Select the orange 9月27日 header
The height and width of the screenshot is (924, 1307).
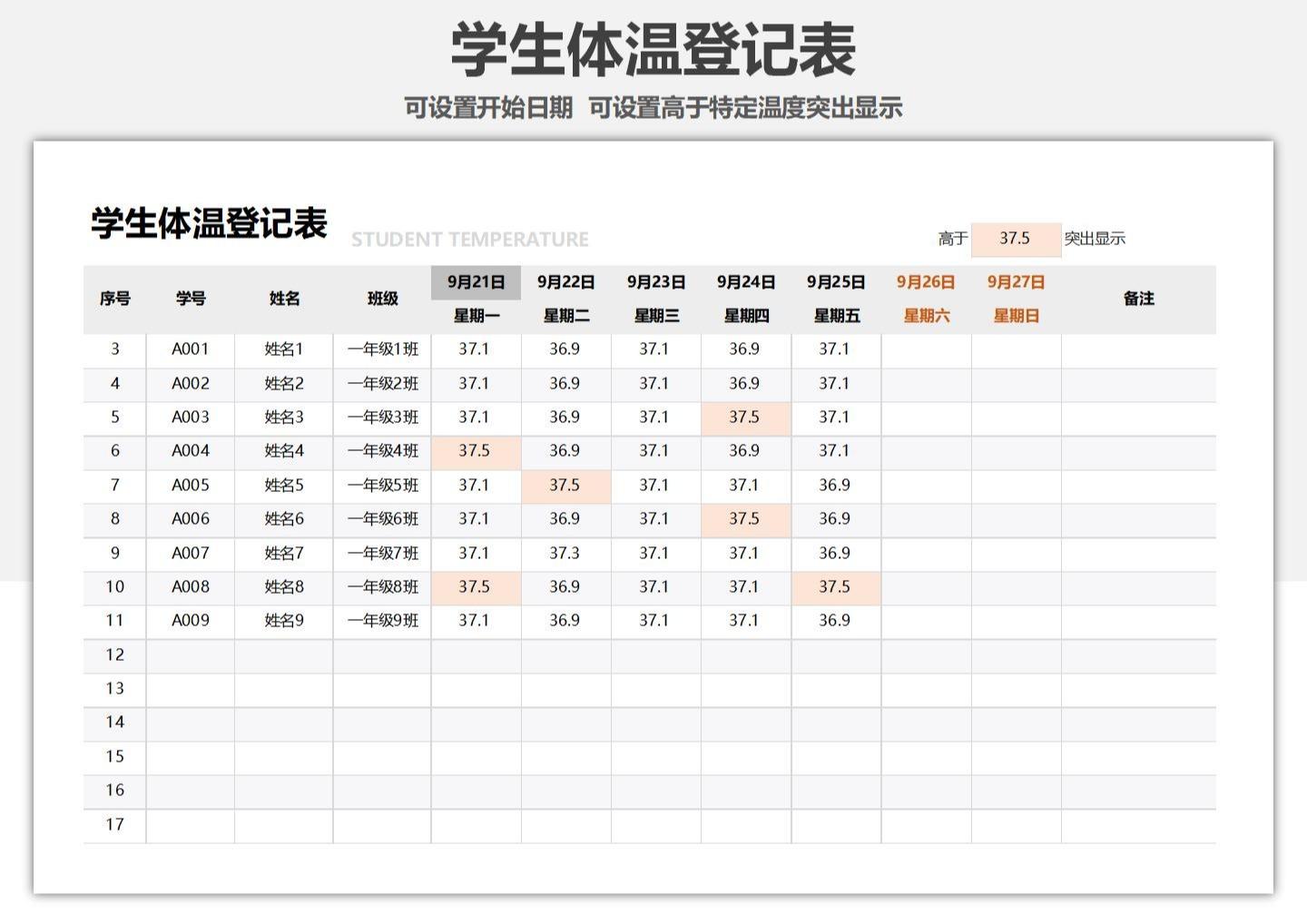click(x=1016, y=282)
